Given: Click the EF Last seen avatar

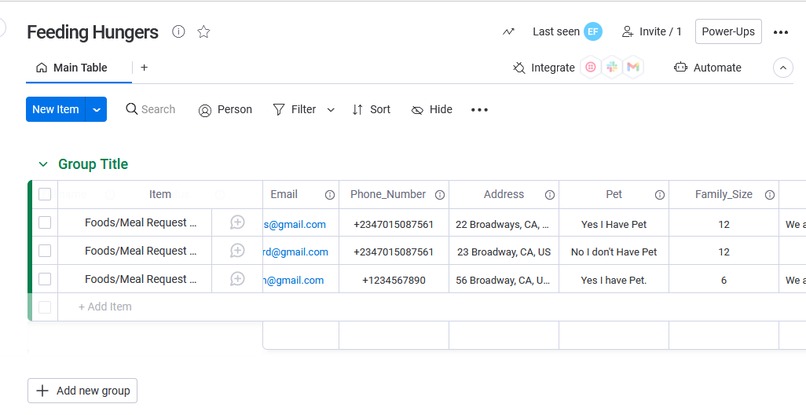Looking at the screenshot, I should click(593, 31).
